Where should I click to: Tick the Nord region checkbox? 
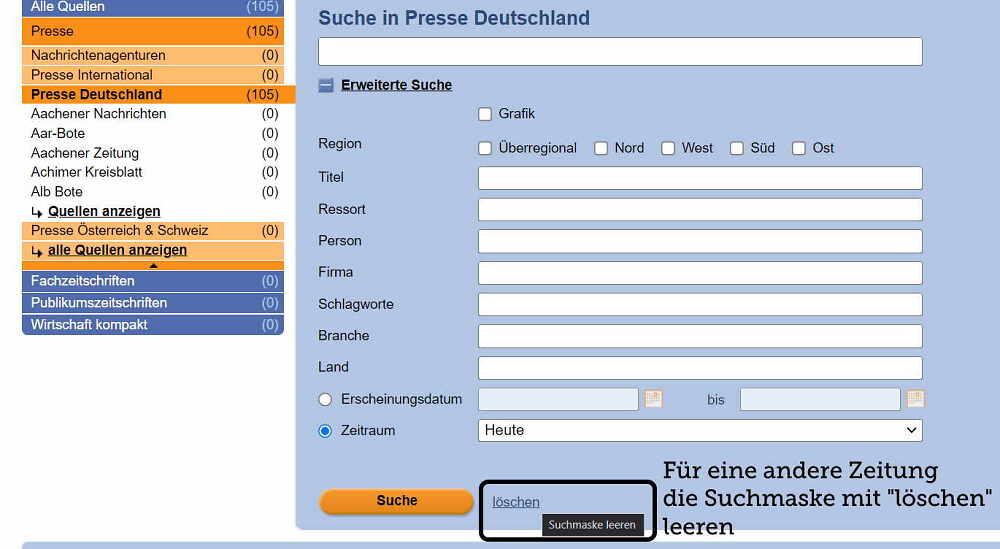click(x=601, y=148)
